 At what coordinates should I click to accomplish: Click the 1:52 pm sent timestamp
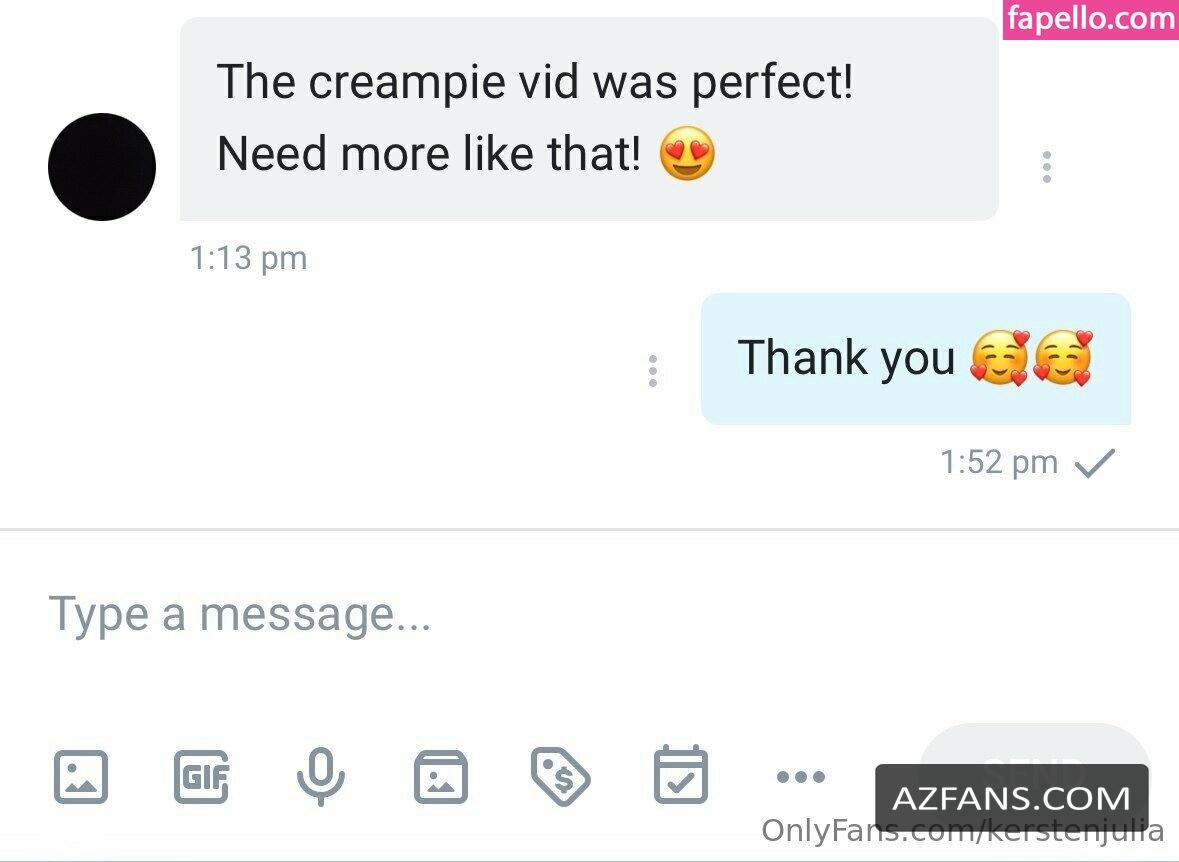point(999,462)
